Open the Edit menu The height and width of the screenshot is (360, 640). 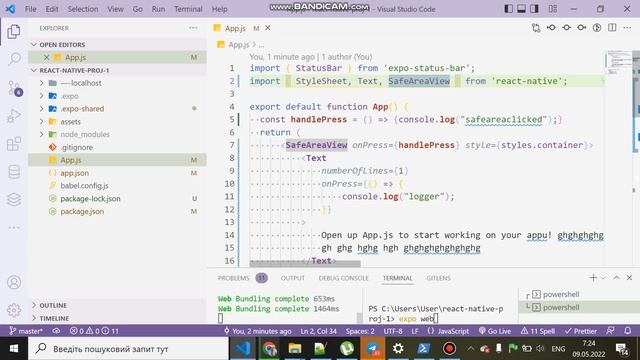[x=52, y=9]
